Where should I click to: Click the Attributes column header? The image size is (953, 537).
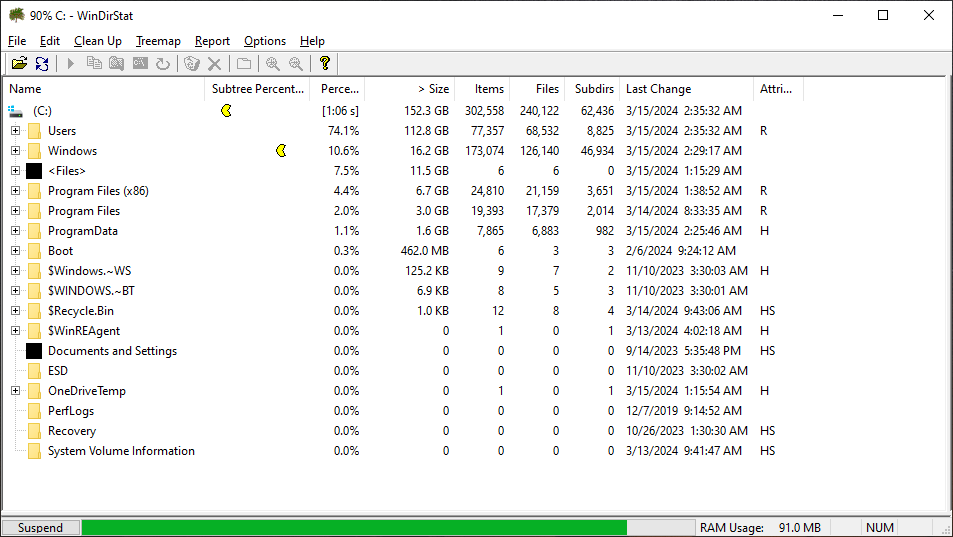point(778,89)
